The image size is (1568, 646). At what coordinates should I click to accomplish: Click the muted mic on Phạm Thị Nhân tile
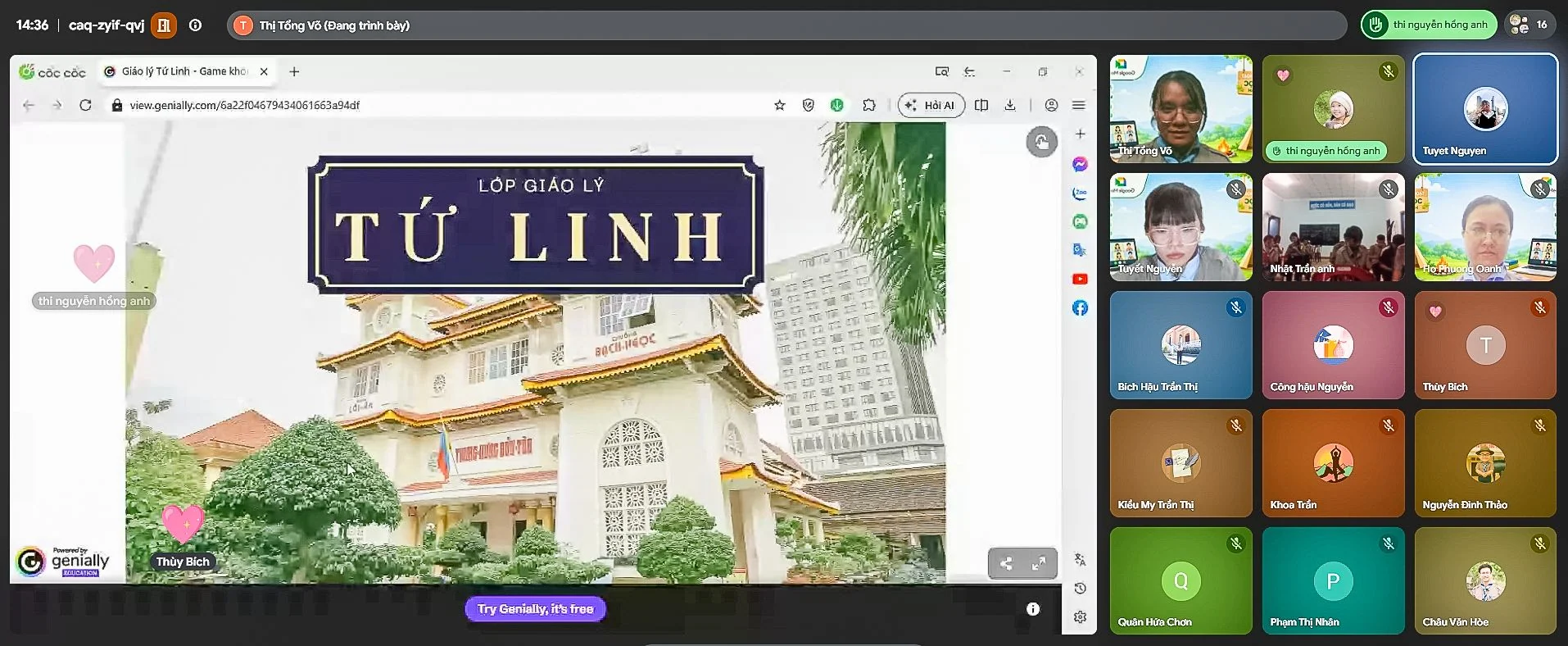(x=1388, y=544)
